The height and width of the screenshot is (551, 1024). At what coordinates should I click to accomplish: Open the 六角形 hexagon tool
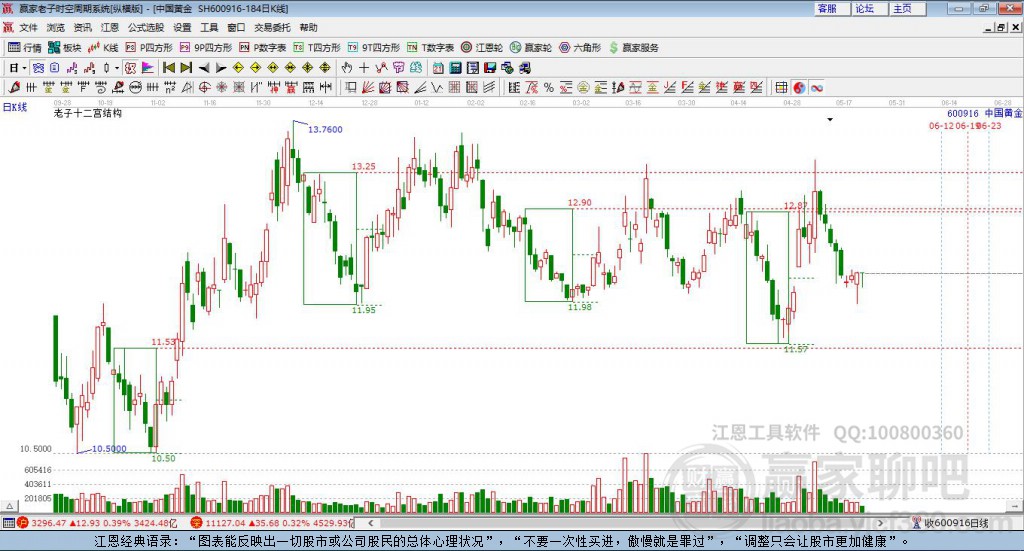[x=580, y=48]
